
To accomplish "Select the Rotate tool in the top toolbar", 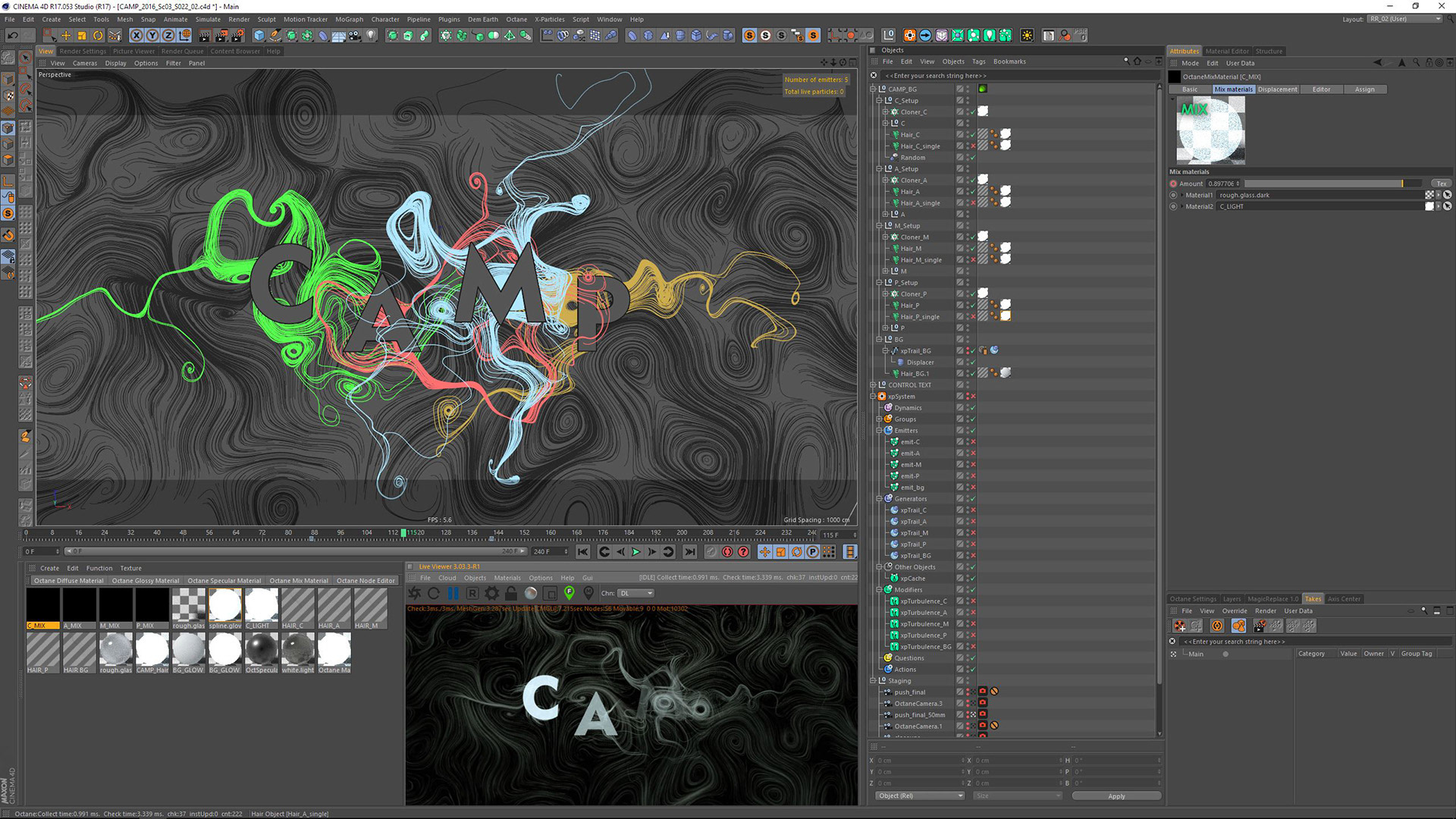I will pyautogui.click(x=98, y=36).
